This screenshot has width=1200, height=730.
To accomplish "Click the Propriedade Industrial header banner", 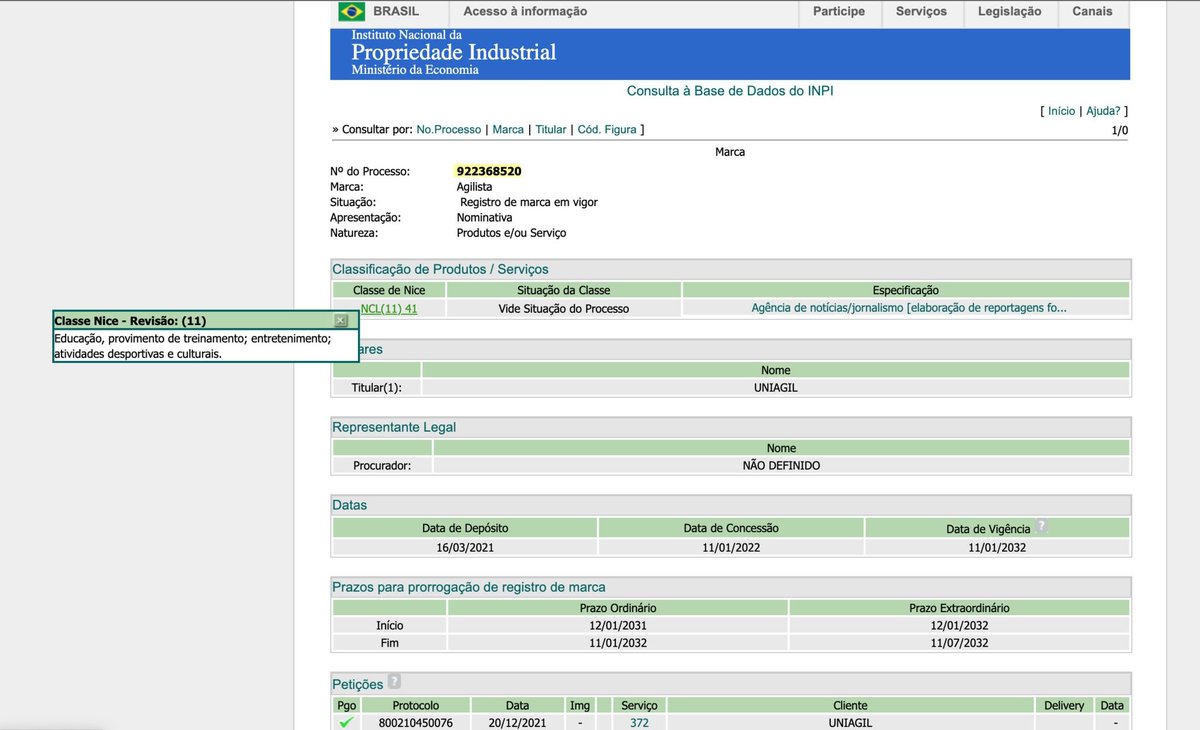I will [730, 54].
